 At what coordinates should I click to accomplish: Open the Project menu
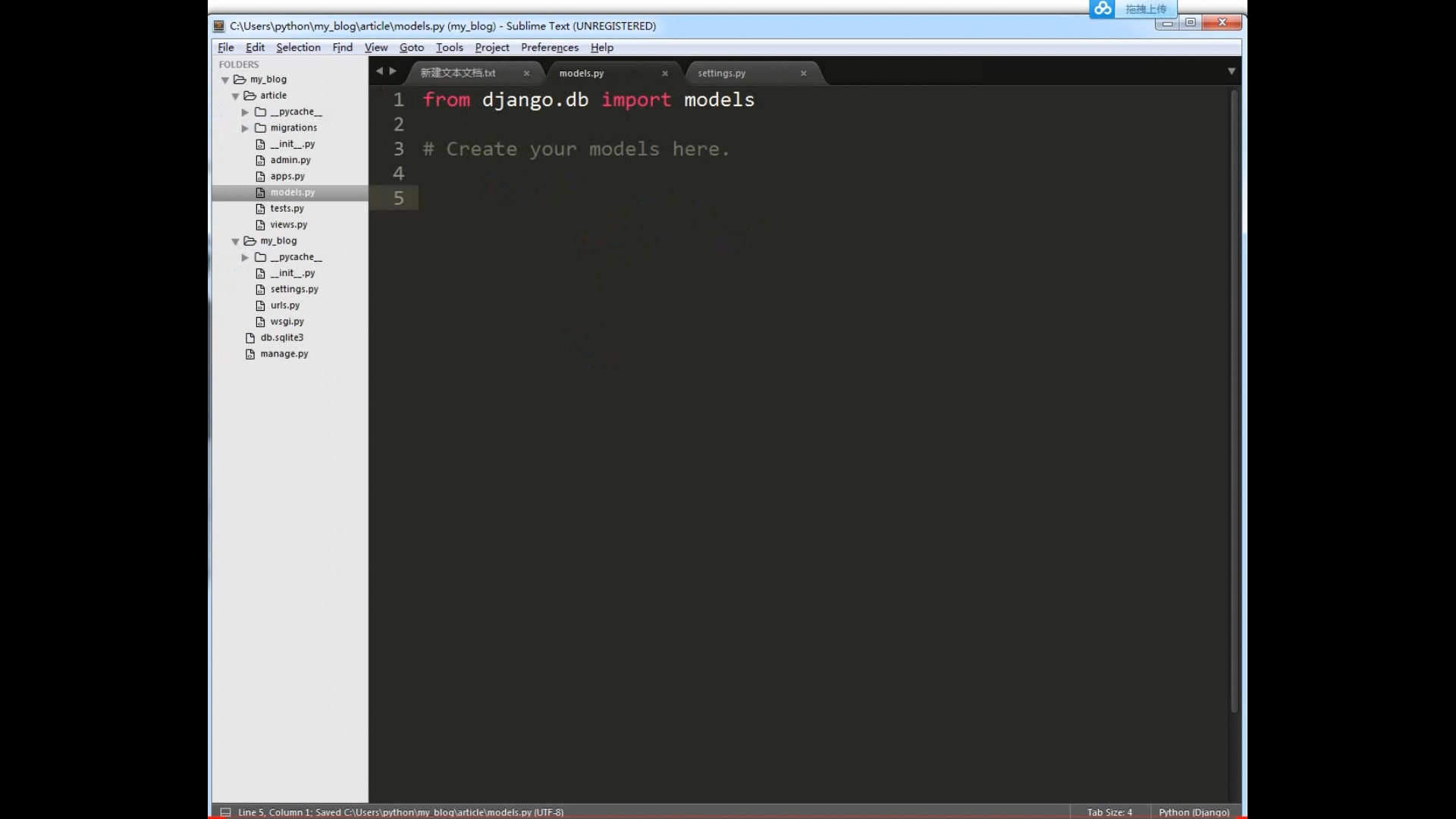coord(492,47)
